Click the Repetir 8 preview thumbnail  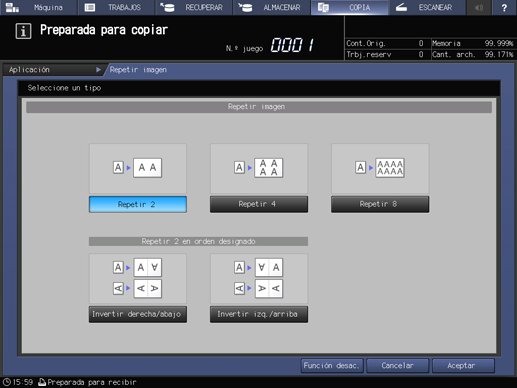tap(380, 168)
